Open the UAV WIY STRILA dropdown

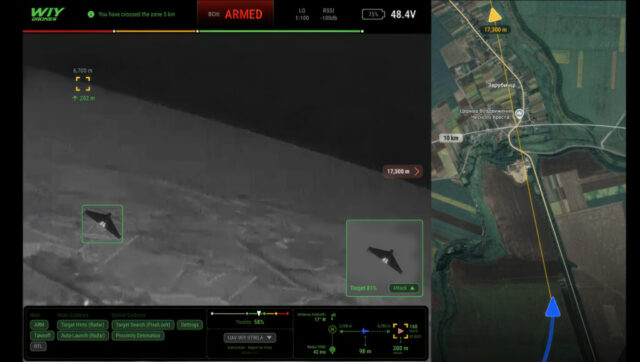coord(250,338)
